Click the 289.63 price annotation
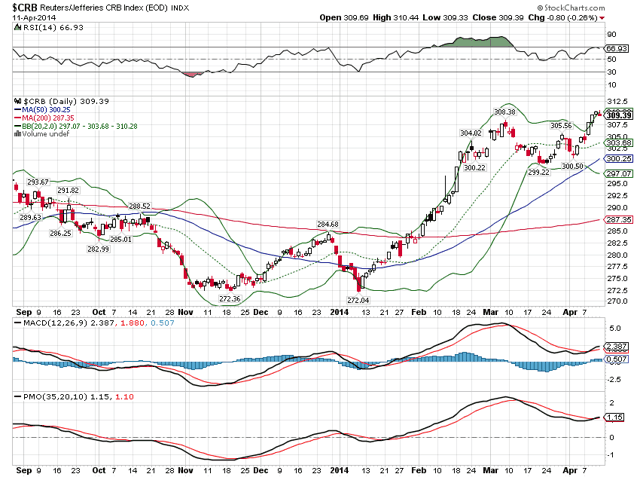This screenshot has width=640, height=477. [x=31, y=217]
